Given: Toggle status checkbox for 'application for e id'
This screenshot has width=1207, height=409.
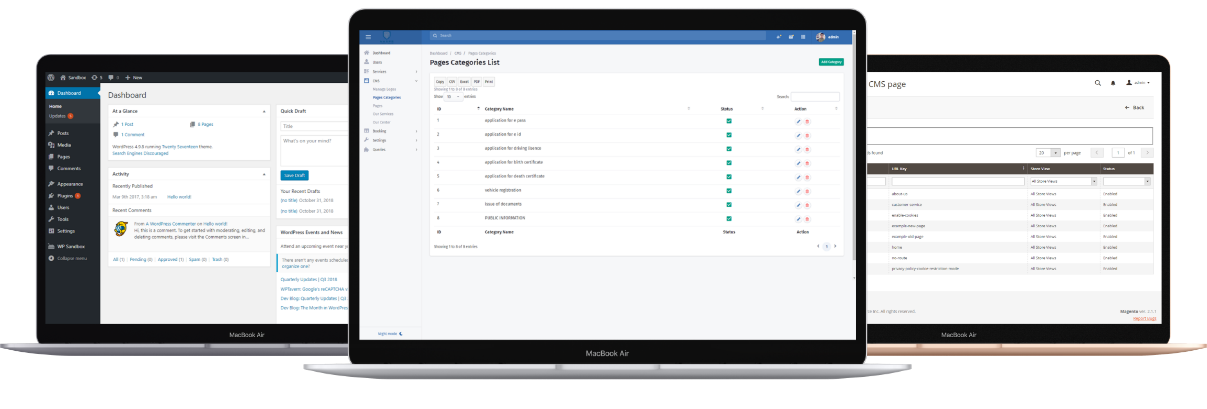Looking at the screenshot, I should coord(729,134).
